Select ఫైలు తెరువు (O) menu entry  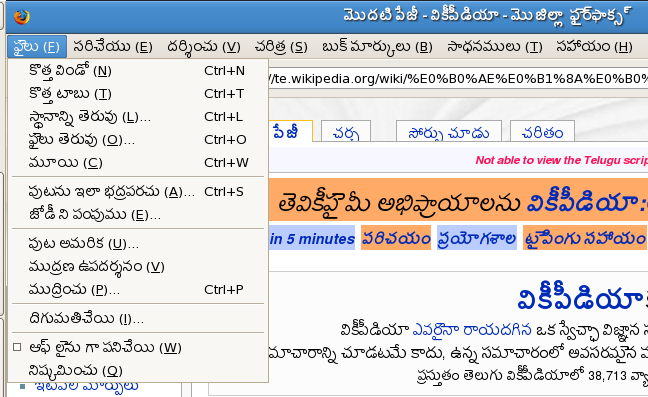pyautogui.click(x=138, y=140)
